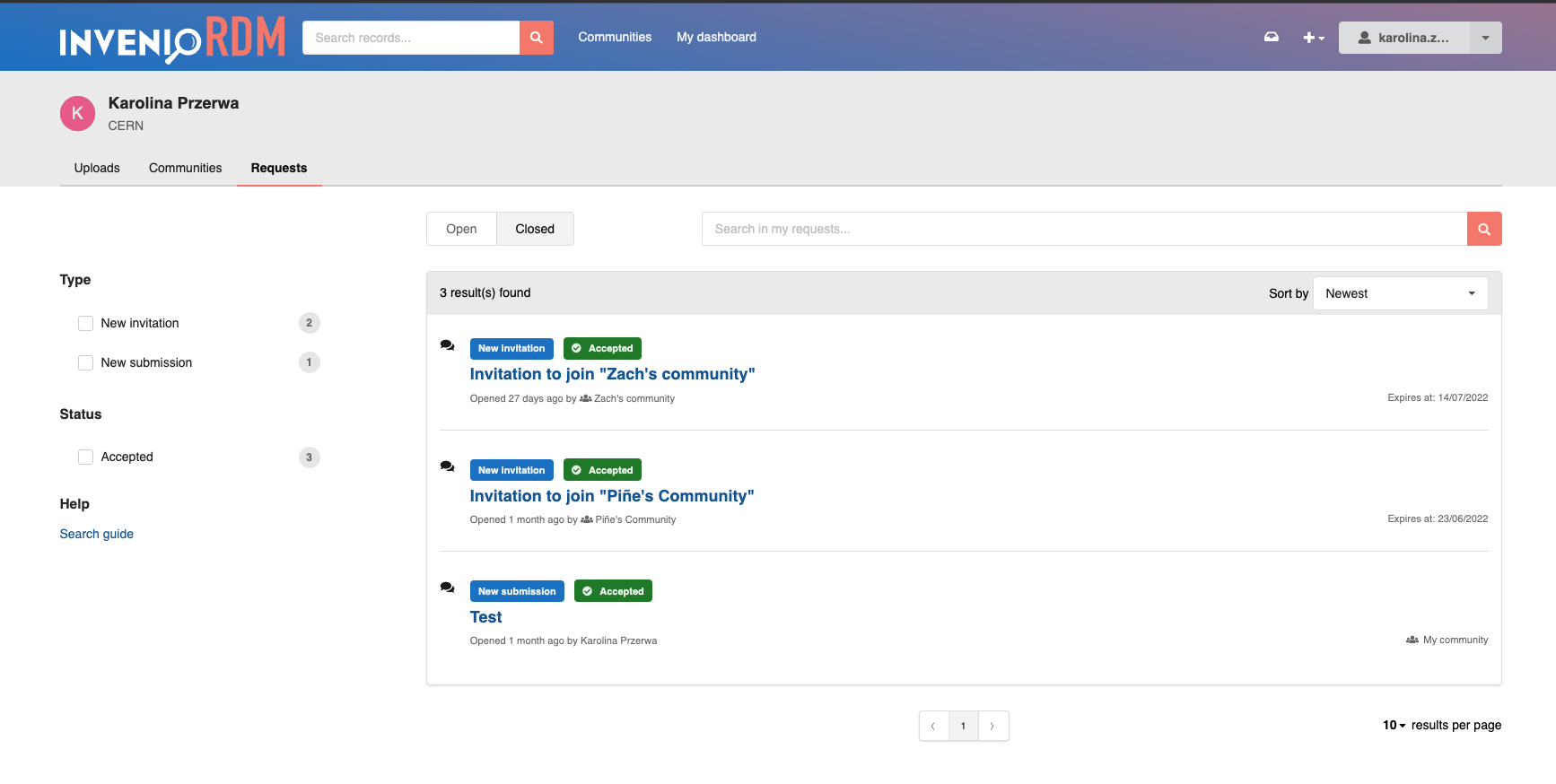The image size is (1556, 784).
Task: Show Open requests
Action: pos(461,229)
